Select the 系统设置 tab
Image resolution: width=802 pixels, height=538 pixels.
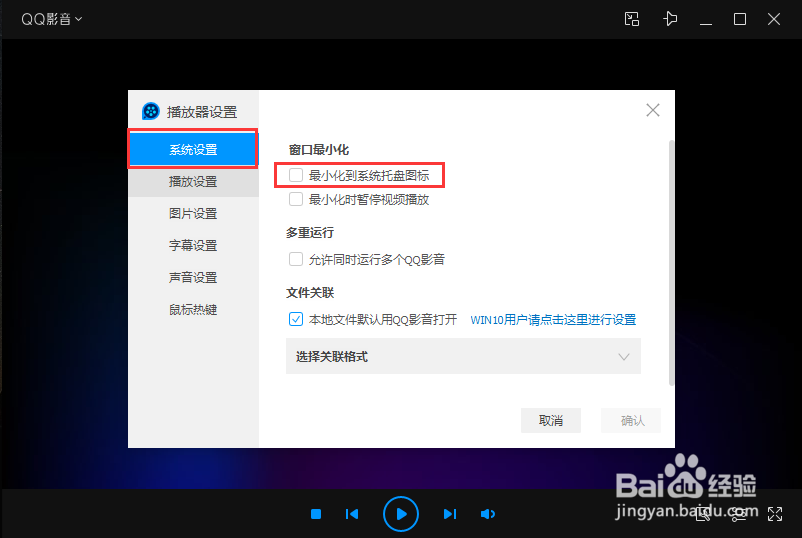pos(193,149)
